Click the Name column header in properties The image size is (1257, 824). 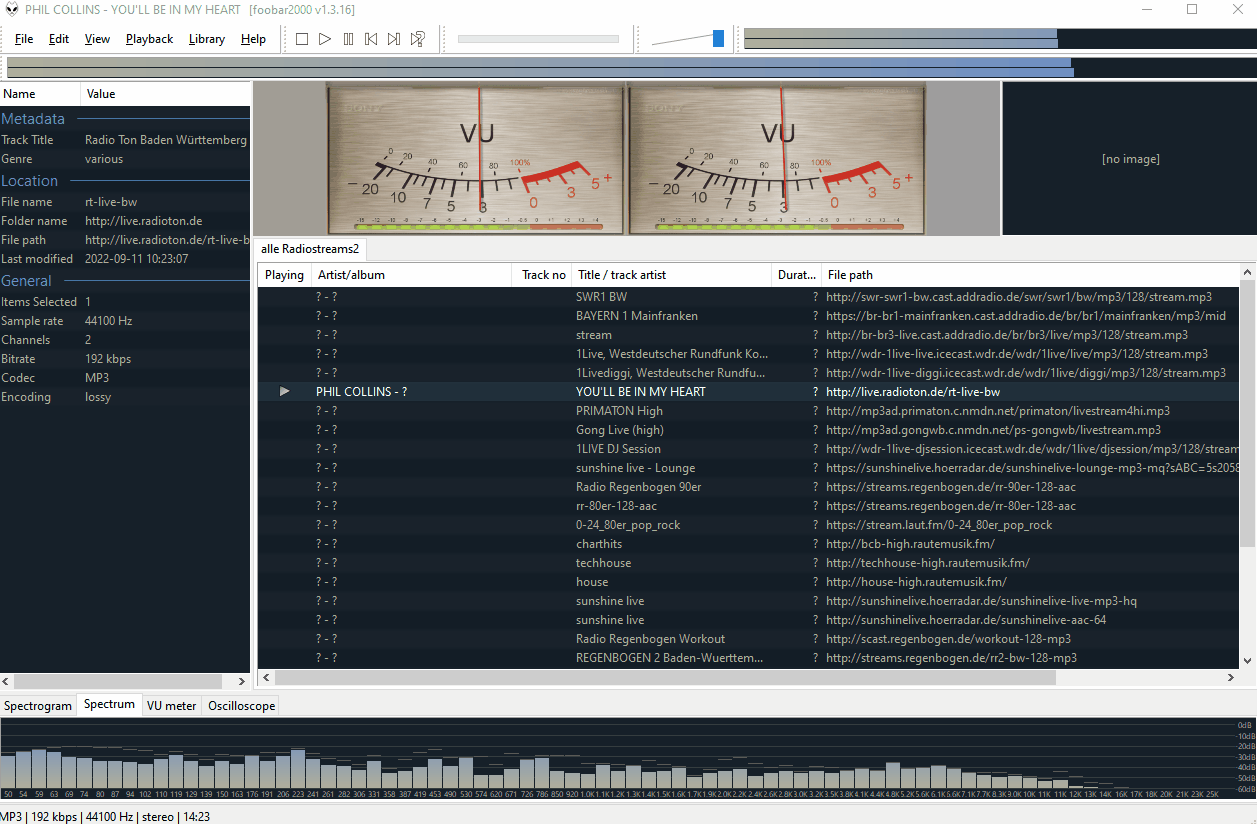40,94
